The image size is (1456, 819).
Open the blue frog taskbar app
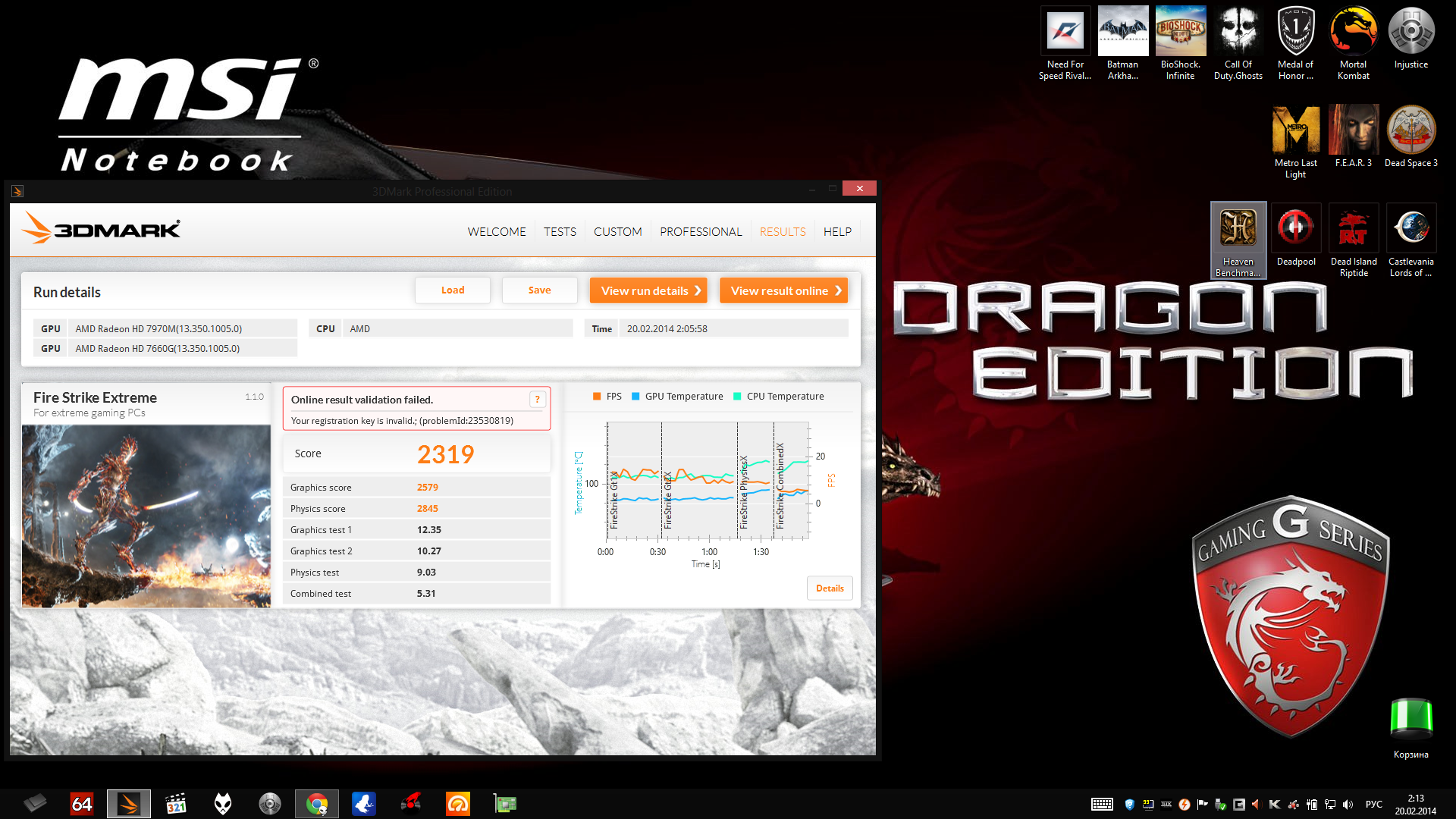[x=364, y=804]
